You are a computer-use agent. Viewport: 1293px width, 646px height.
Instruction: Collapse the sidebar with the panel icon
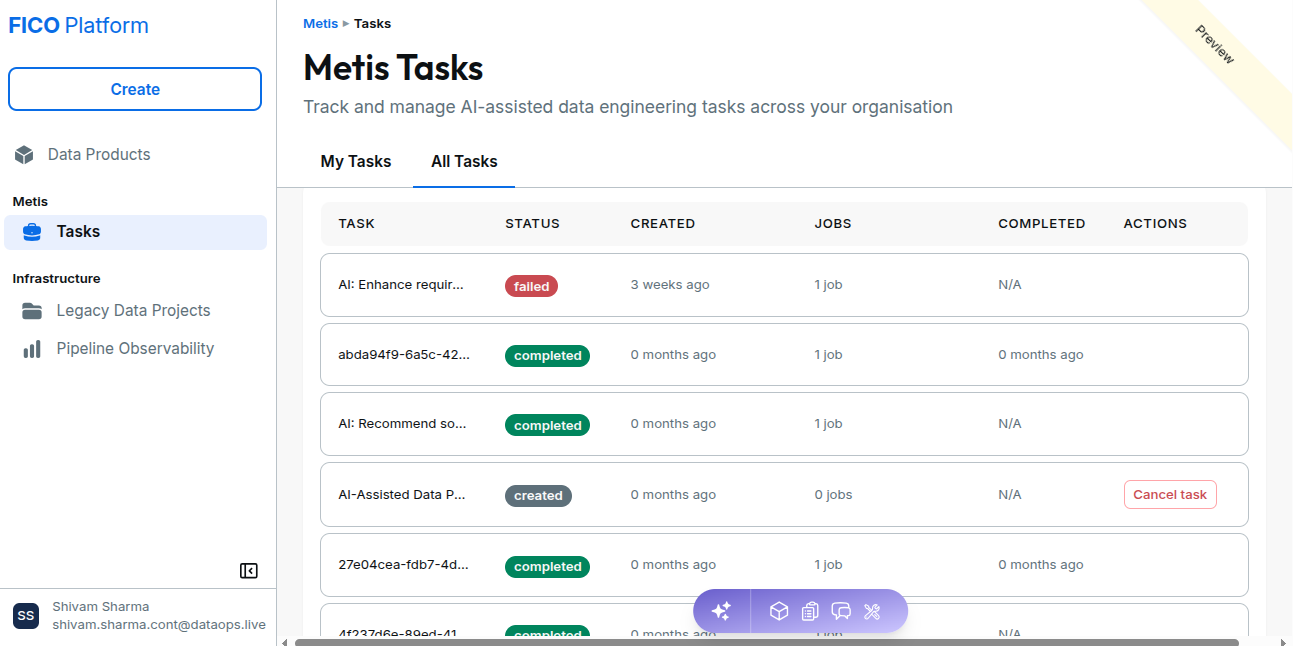249,571
